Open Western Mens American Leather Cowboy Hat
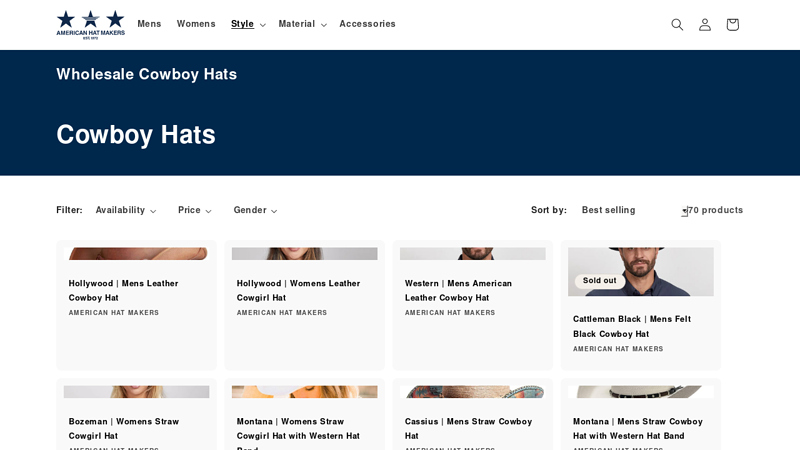The image size is (800, 450). point(458,290)
